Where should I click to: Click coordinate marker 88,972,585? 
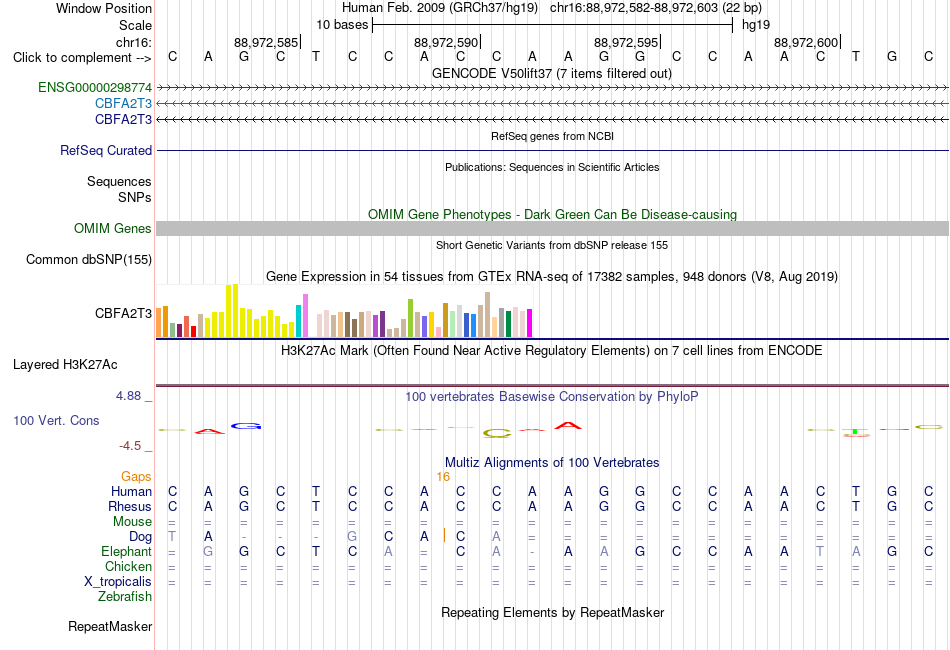click(x=267, y=42)
